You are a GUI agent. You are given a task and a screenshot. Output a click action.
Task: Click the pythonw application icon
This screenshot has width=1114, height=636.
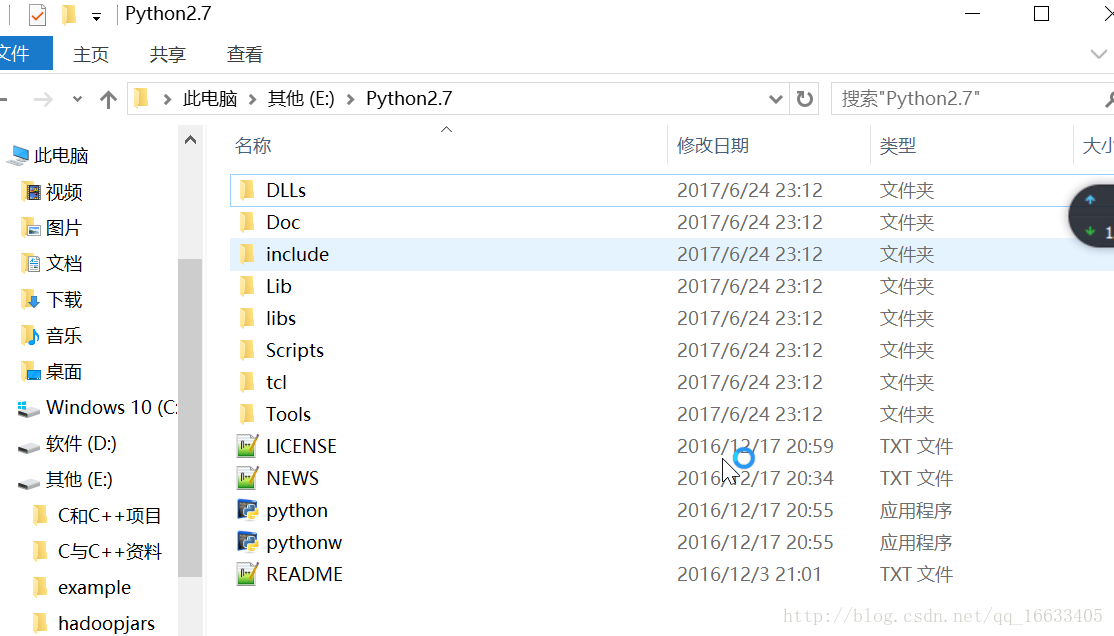pos(247,541)
